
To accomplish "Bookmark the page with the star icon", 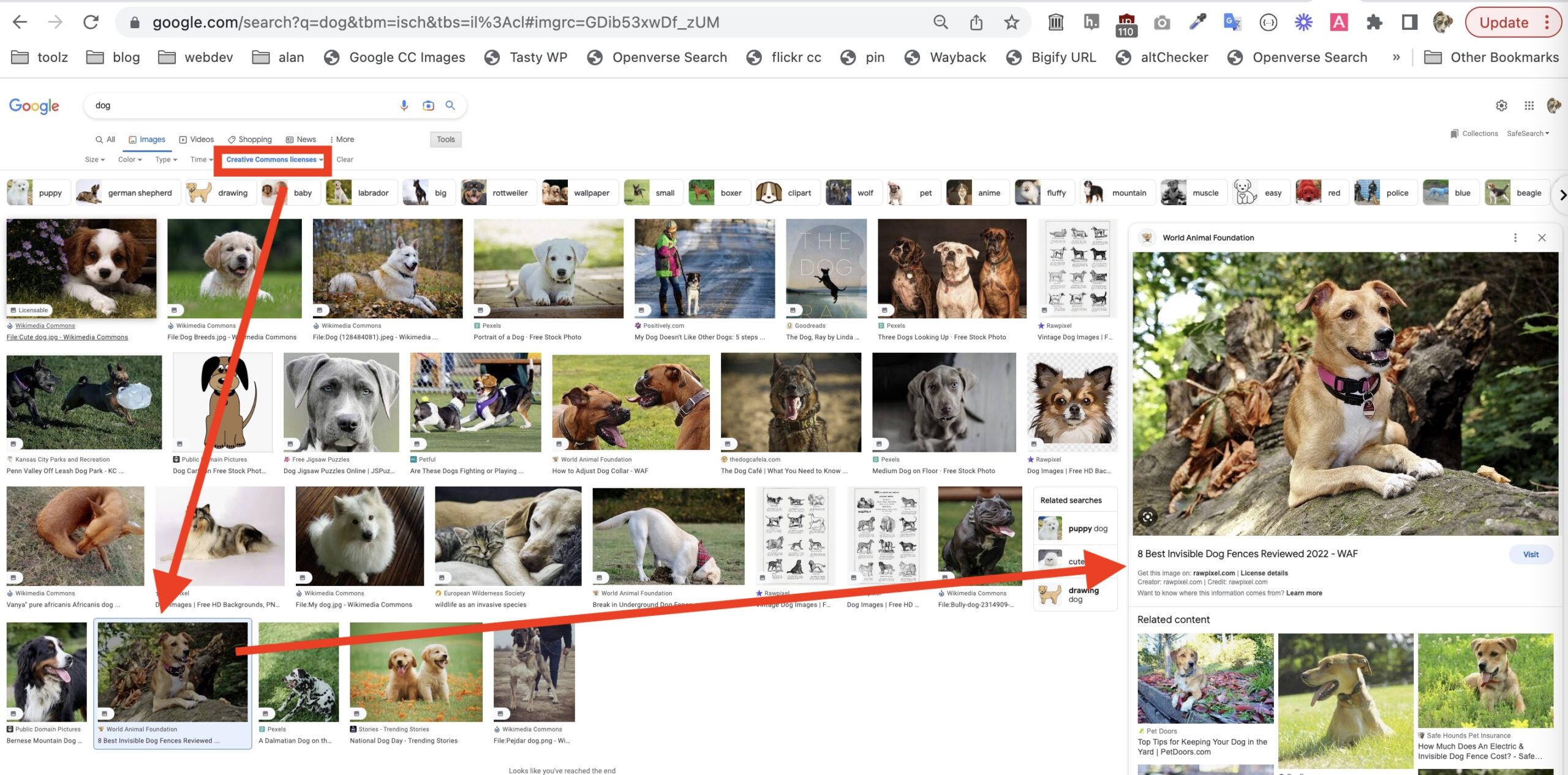I will point(1011,23).
